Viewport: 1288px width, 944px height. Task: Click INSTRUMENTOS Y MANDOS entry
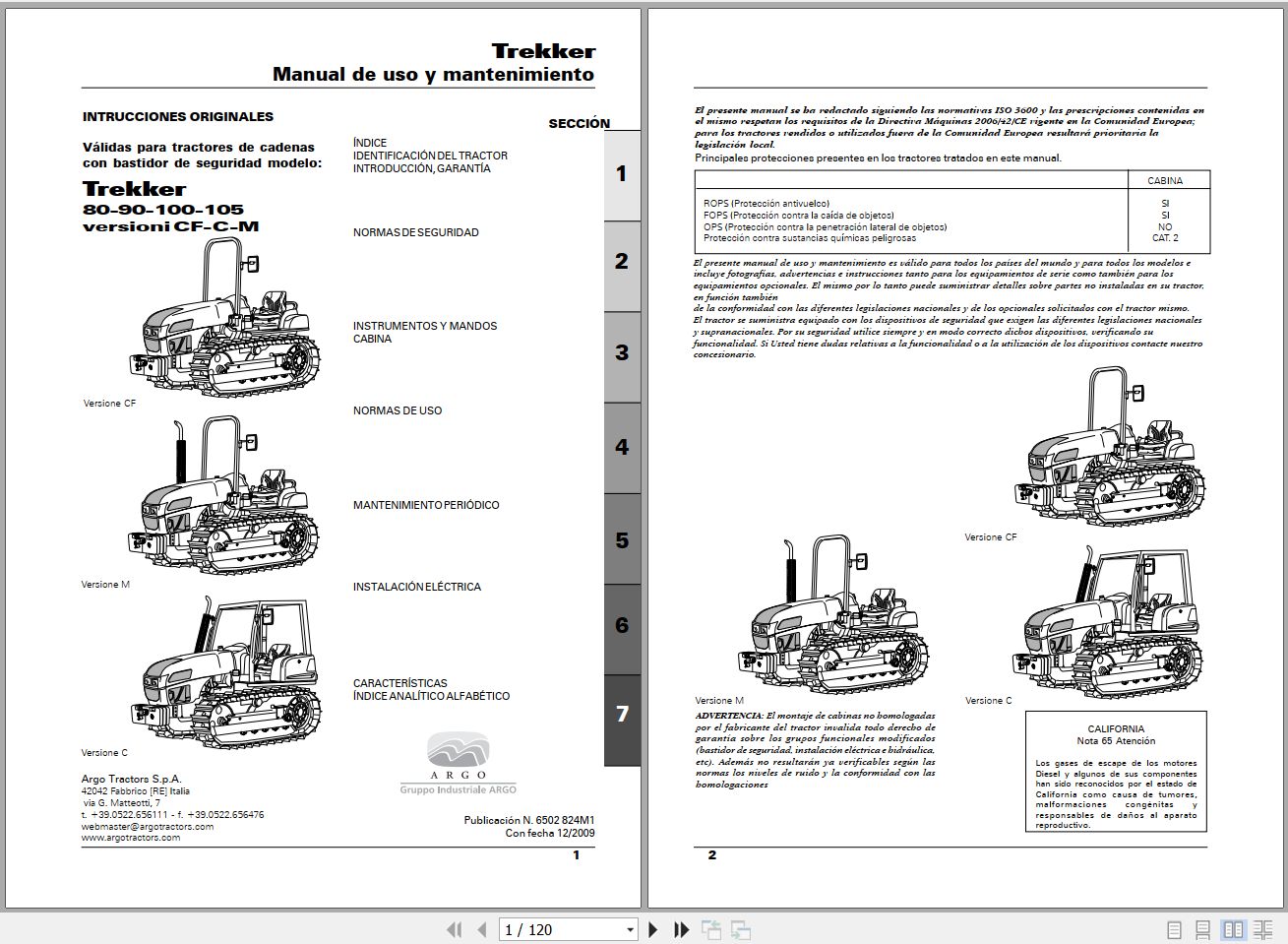[425, 326]
